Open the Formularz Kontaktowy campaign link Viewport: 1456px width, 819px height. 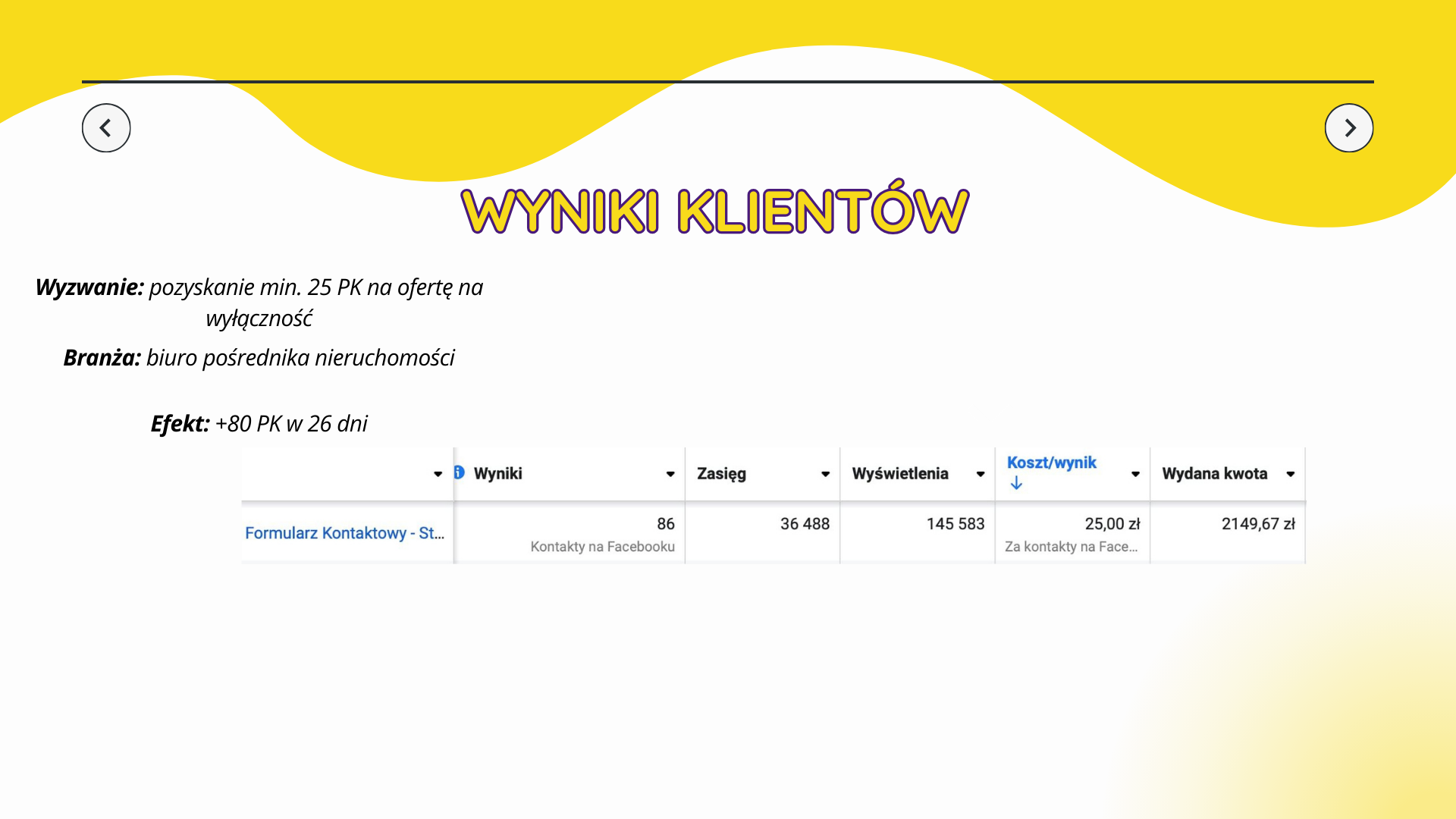(x=344, y=533)
